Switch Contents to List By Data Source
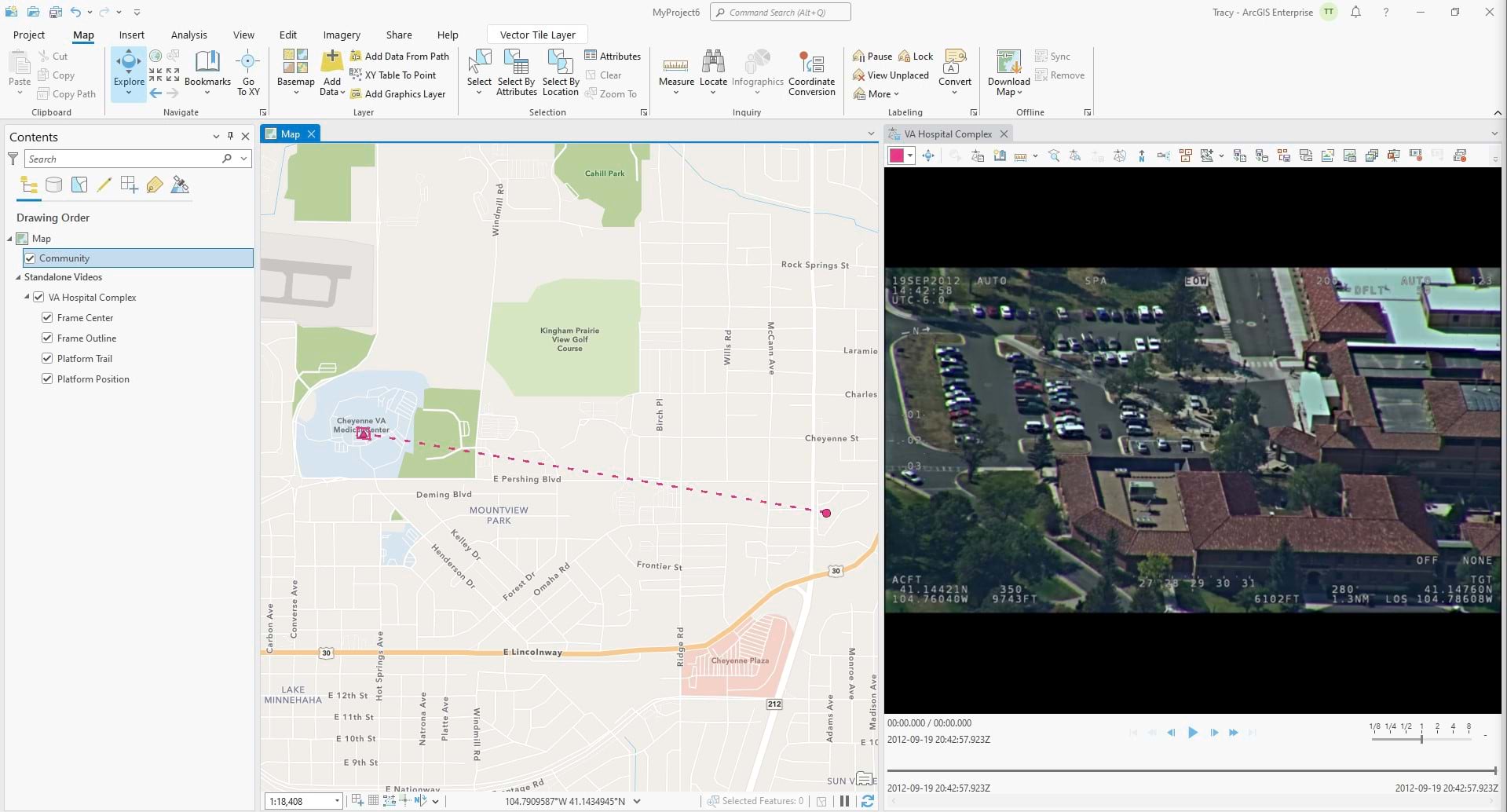The width and height of the screenshot is (1507, 812). [54, 185]
